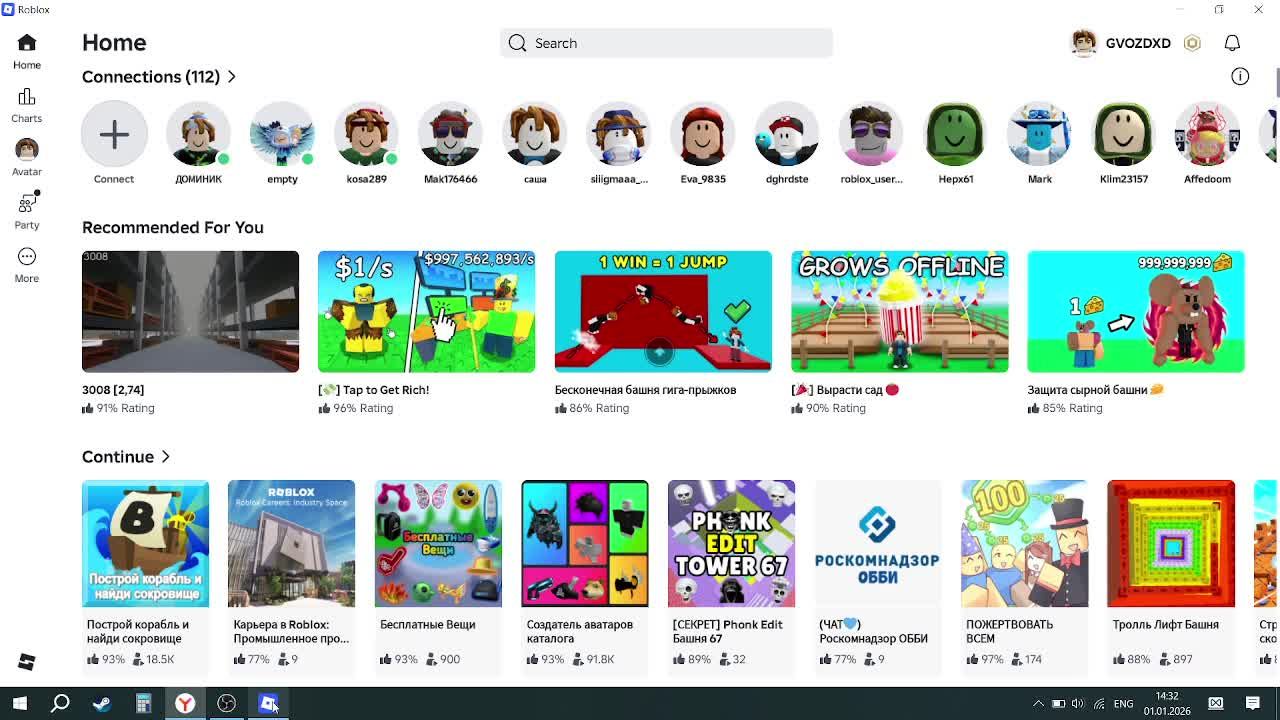Screen dimensions: 1280x720
Task: Open саша's avatar
Action: tap(535, 134)
